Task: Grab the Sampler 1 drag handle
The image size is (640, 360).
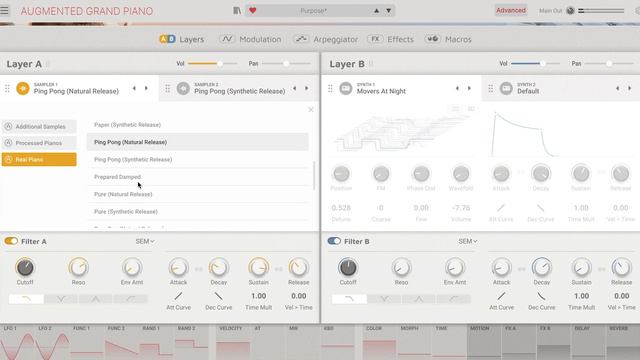Action: click(x=7, y=88)
